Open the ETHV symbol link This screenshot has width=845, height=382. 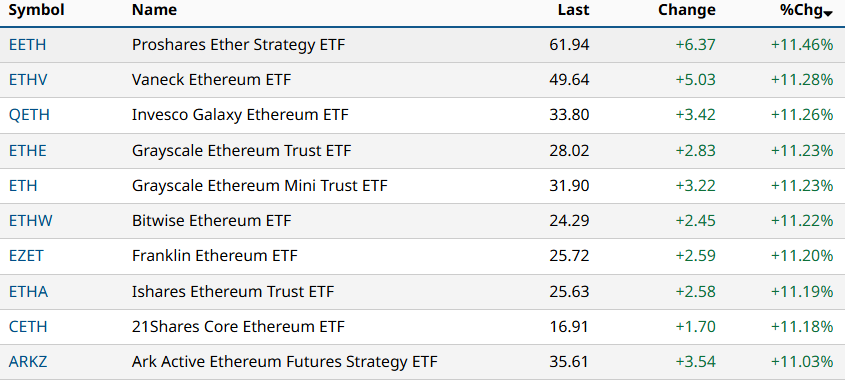tap(28, 80)
